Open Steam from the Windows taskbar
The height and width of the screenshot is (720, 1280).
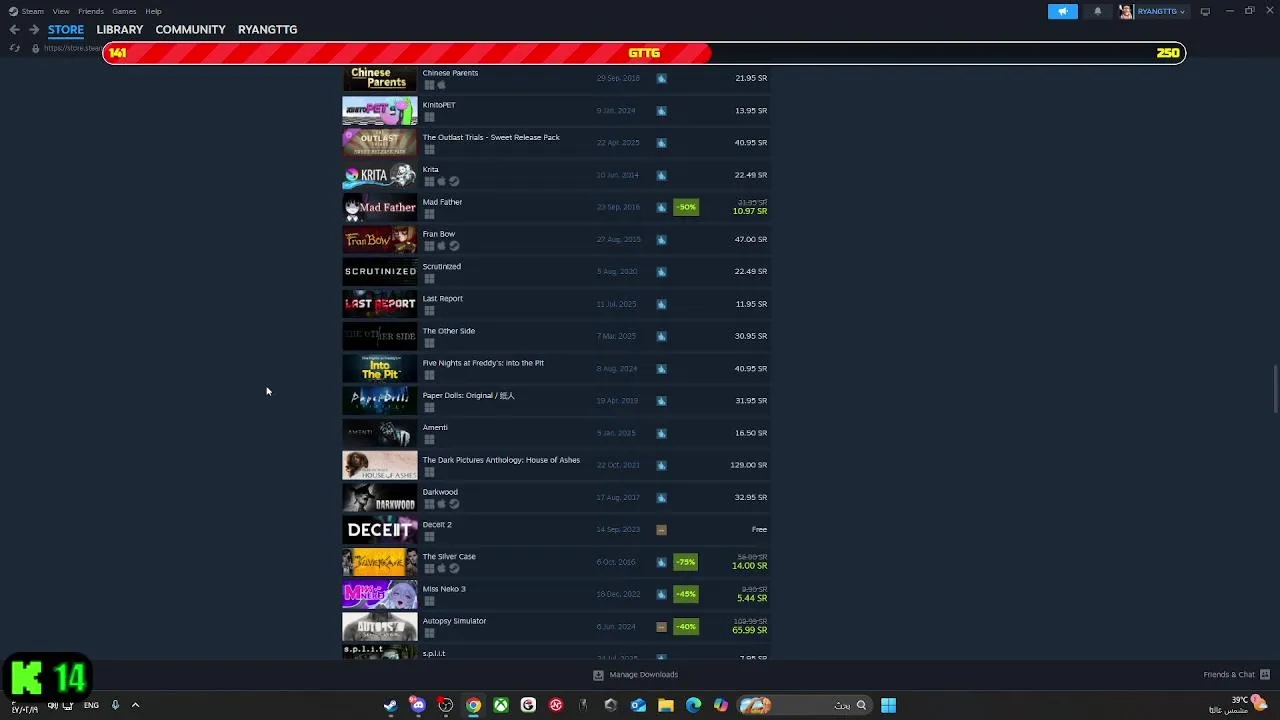(390, 705)
